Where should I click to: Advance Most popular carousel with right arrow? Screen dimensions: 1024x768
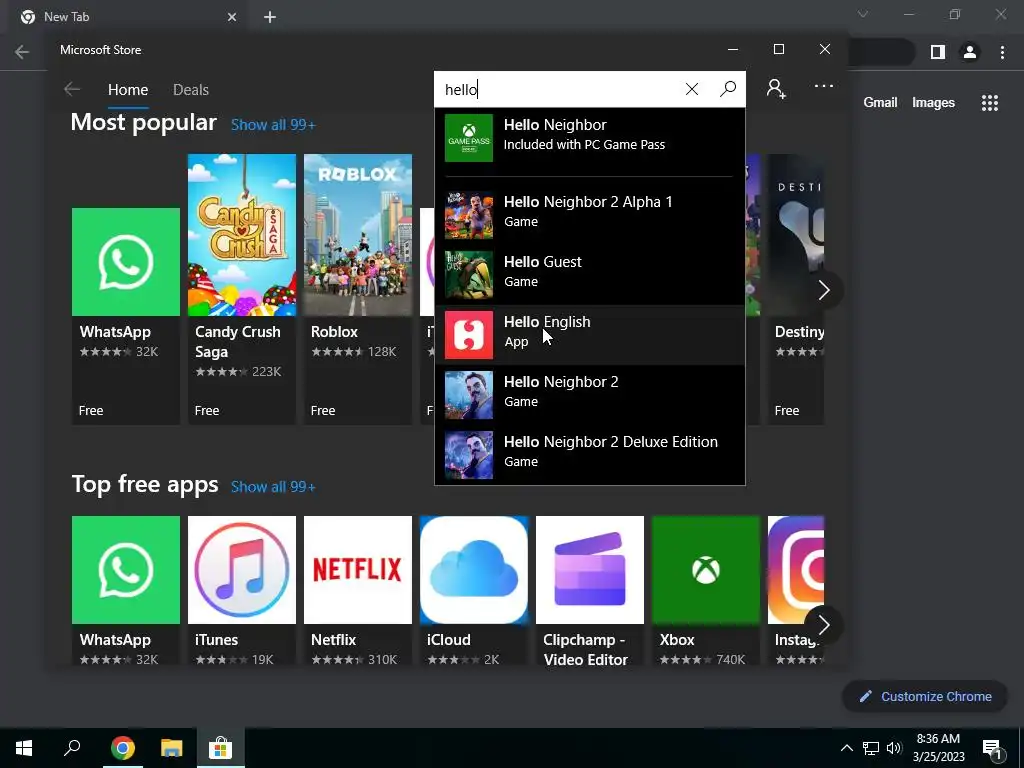click(x=824, y=290)
